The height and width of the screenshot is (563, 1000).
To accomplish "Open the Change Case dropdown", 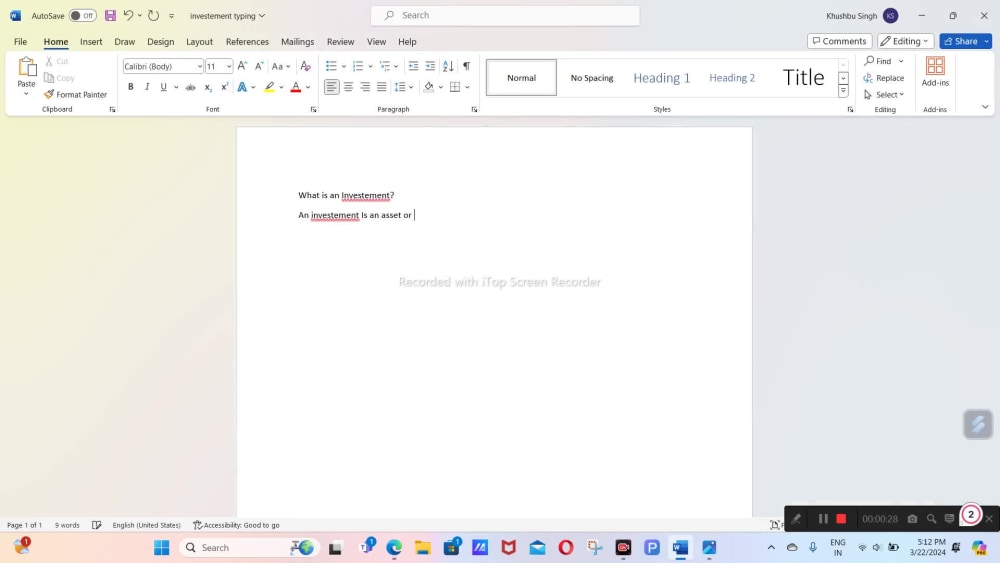I will click(x=281, y=66).
